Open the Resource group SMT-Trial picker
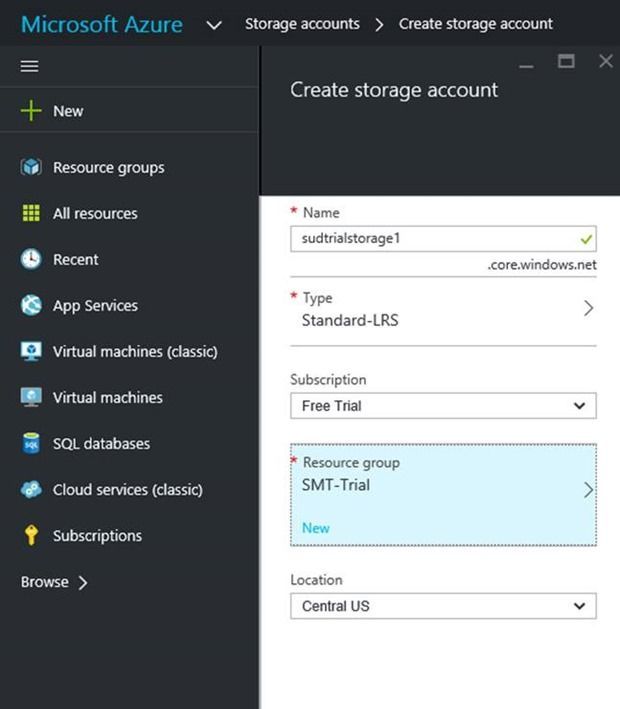 pos(443,485)
